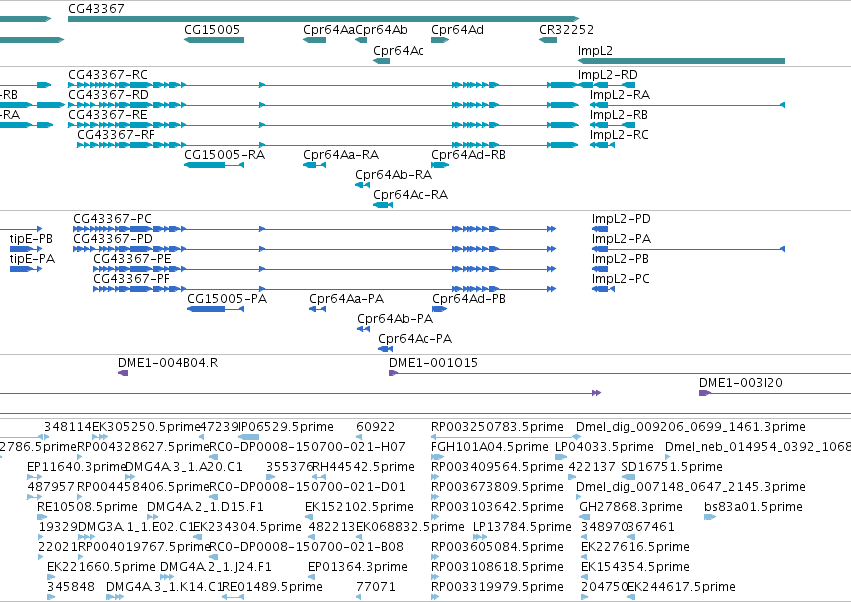
Task: Select the Cpr64Aa gene glyph
Action: coord(314,40)
